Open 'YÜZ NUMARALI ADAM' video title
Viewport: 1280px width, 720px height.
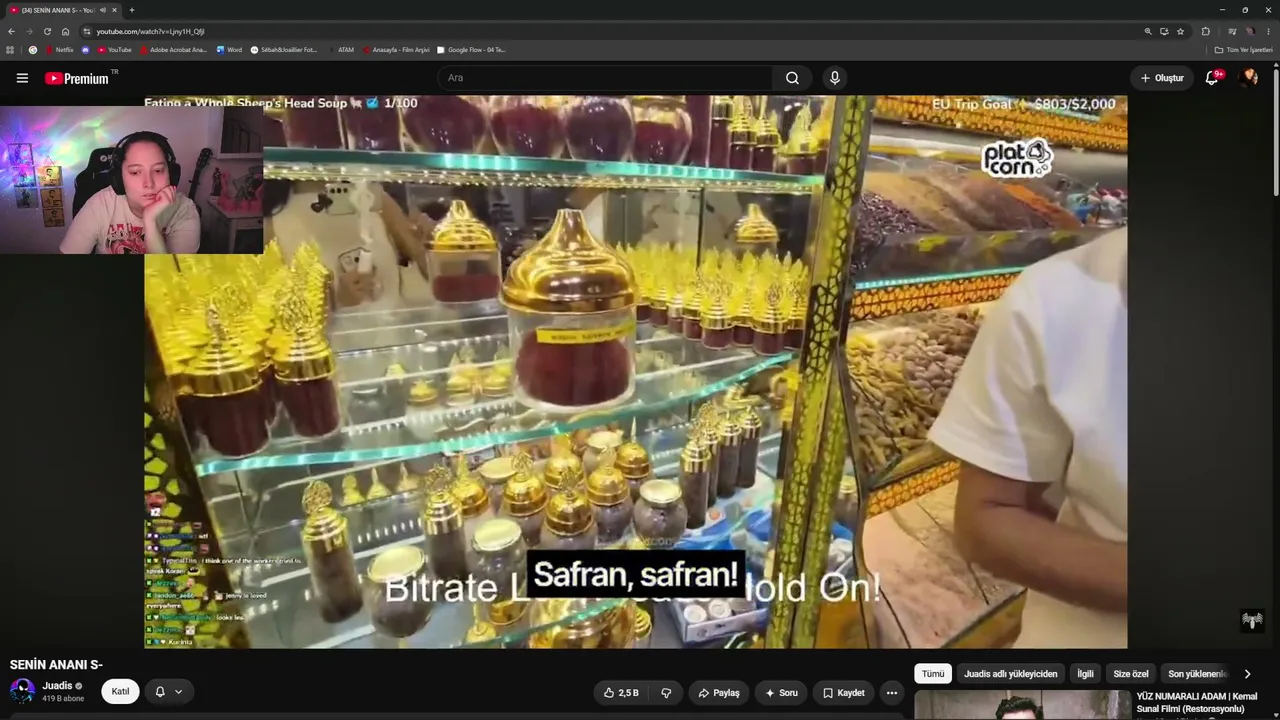pyautogui.click(x=1197, y=702)
